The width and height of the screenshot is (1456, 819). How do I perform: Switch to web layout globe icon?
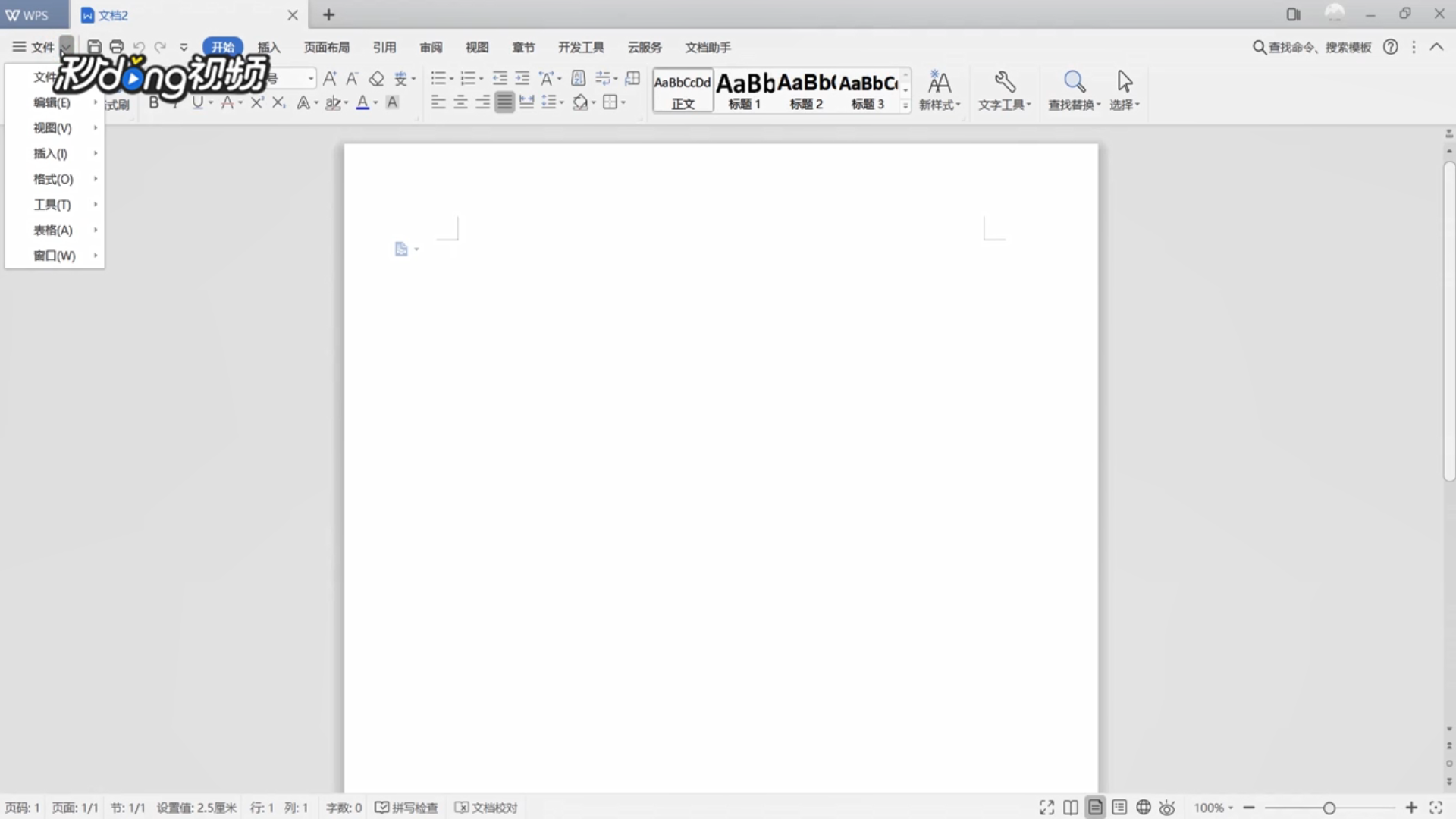coord(1144,808)
